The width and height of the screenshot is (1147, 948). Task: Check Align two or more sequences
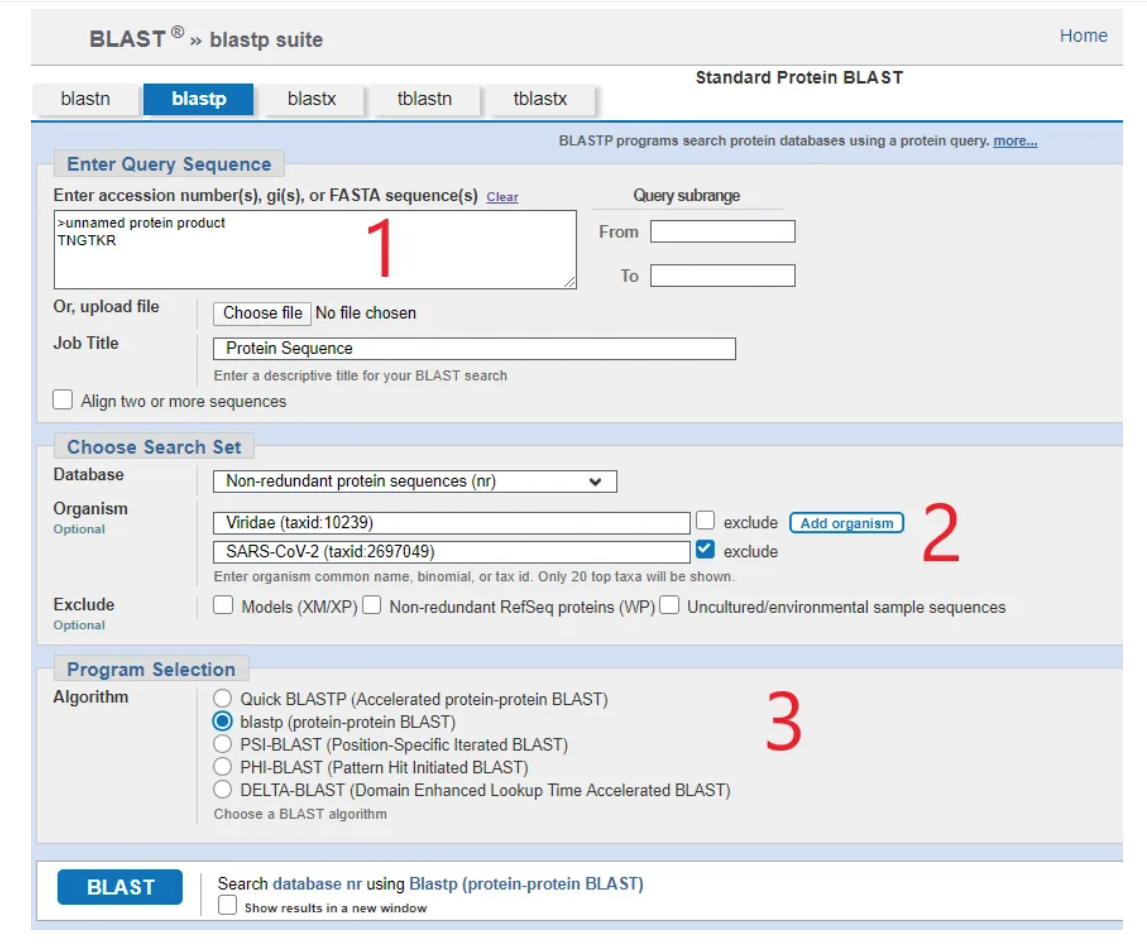[63, 401]
